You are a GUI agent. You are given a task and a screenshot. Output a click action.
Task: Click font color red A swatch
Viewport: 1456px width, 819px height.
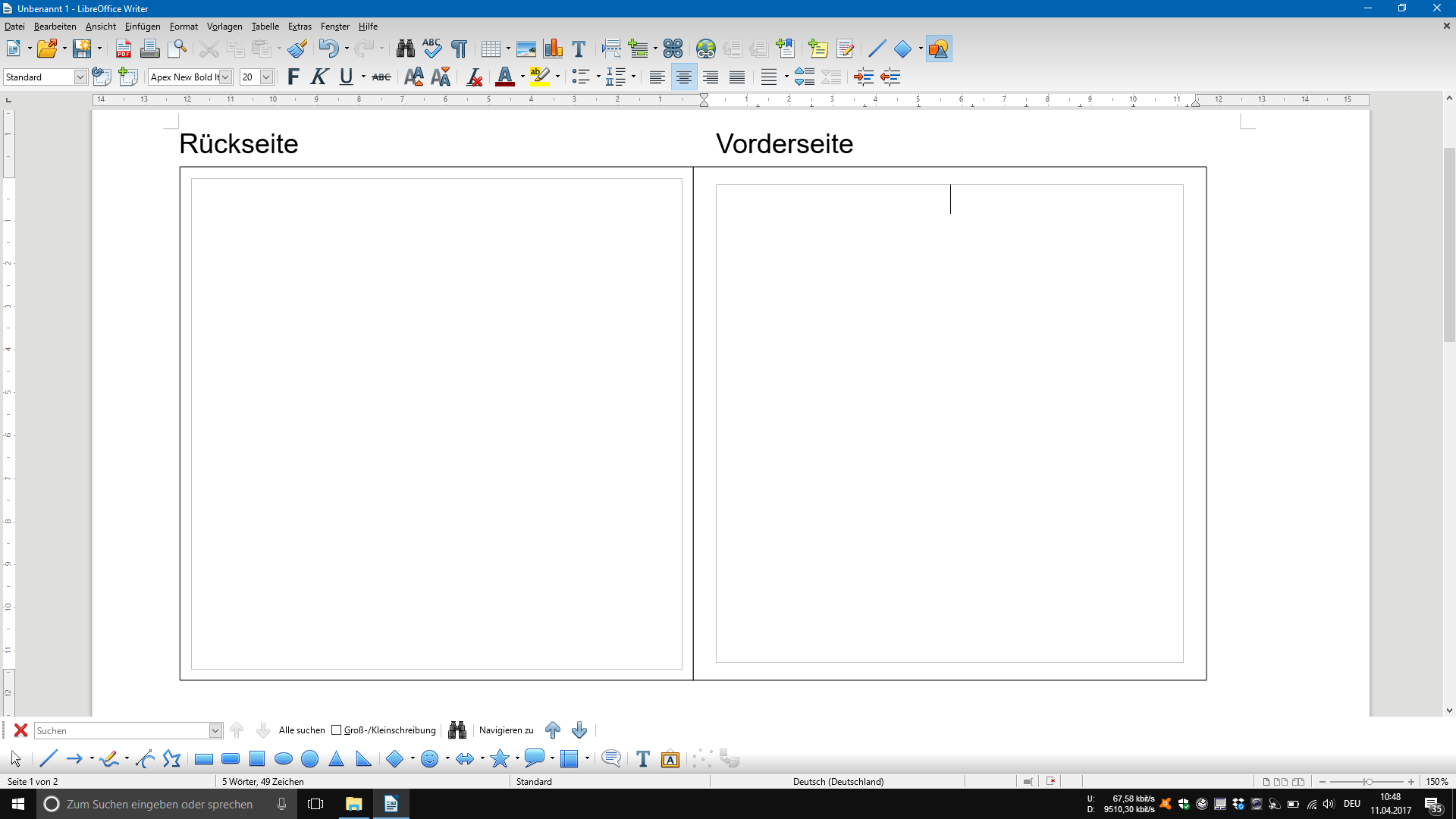[505, 77]
